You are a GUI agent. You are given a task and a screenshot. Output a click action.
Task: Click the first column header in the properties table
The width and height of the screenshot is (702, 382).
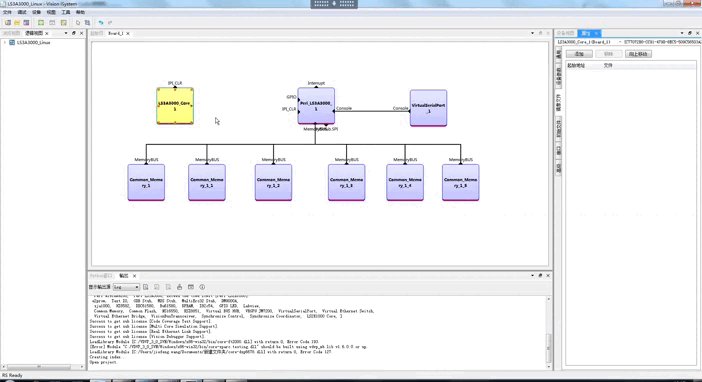pos(576,66)
